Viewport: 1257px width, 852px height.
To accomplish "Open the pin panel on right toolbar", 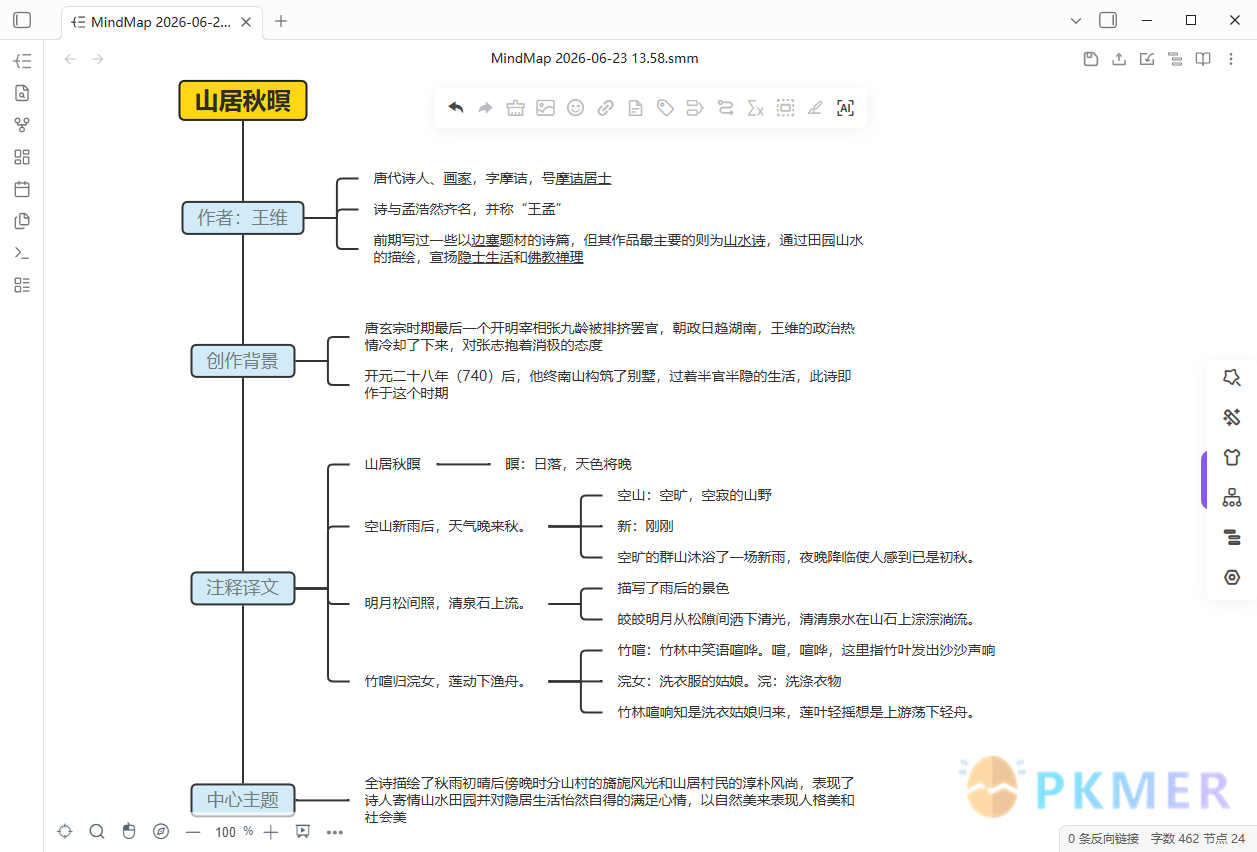I will 1232,377.
